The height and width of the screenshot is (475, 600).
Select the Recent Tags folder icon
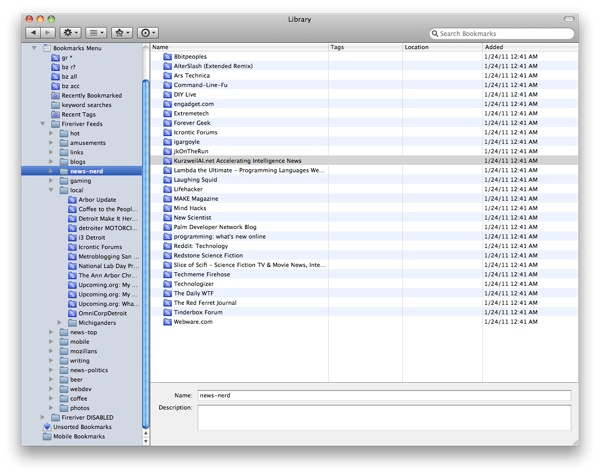(x=55, y=114)
